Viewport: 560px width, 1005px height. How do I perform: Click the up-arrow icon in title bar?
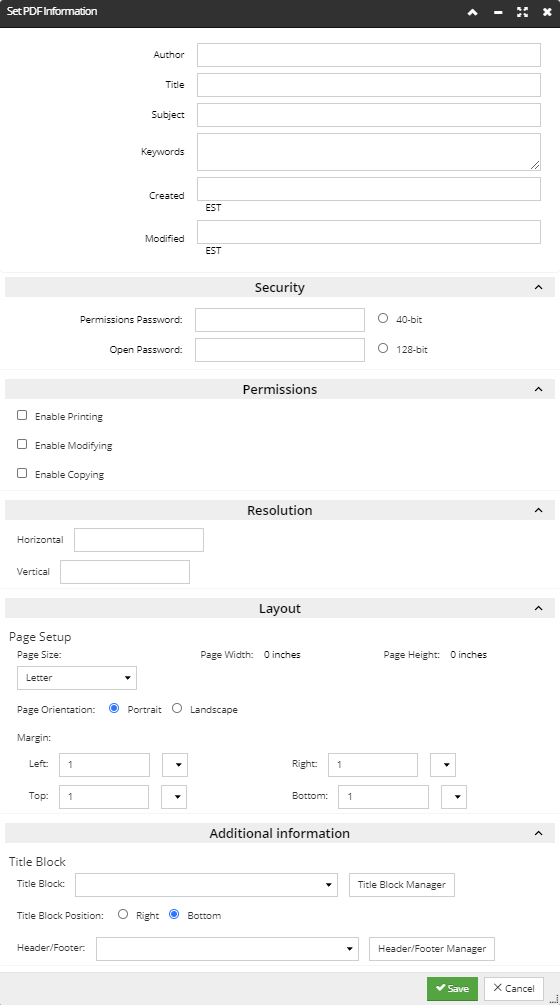(473, 12)
